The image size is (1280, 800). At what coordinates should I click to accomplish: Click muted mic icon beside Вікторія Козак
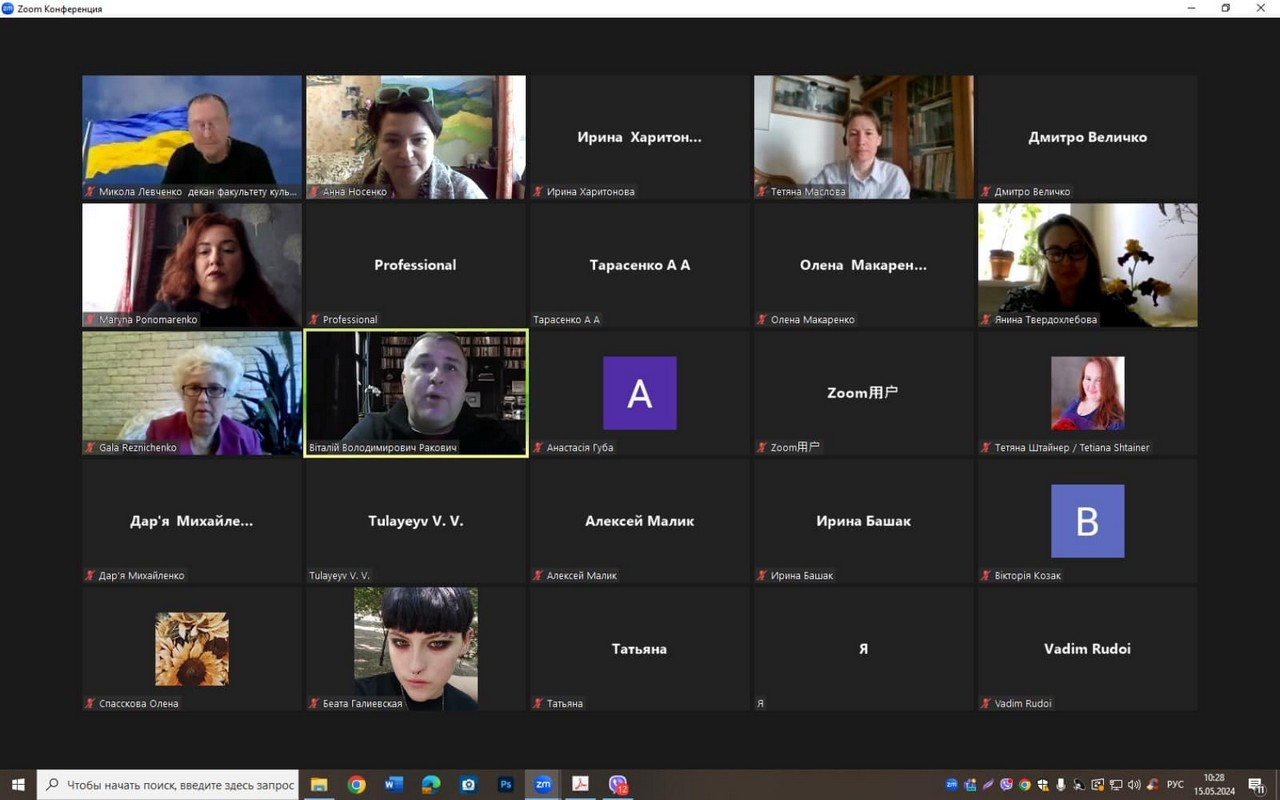click(986, 576)
